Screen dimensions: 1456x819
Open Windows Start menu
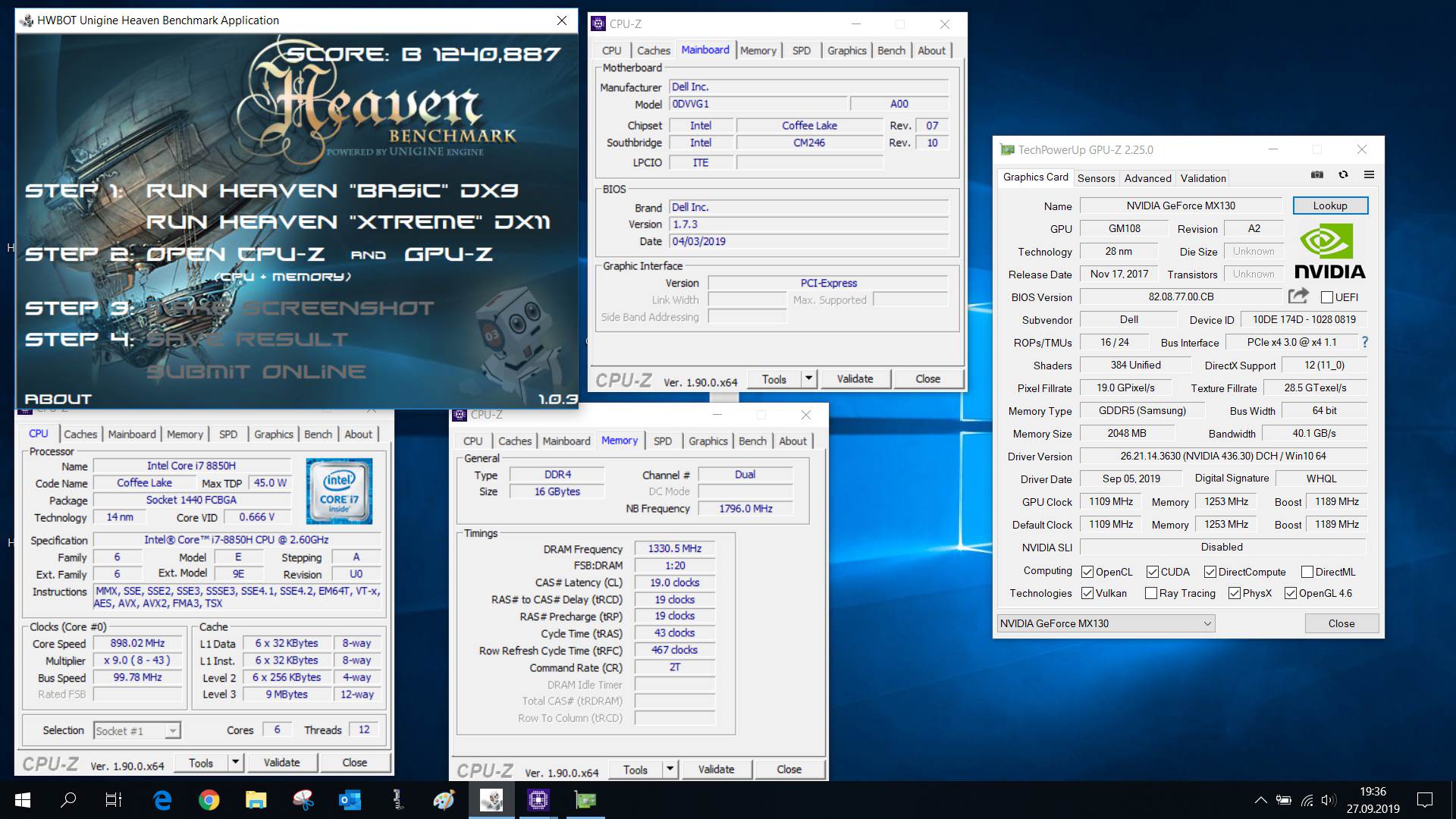23,800
